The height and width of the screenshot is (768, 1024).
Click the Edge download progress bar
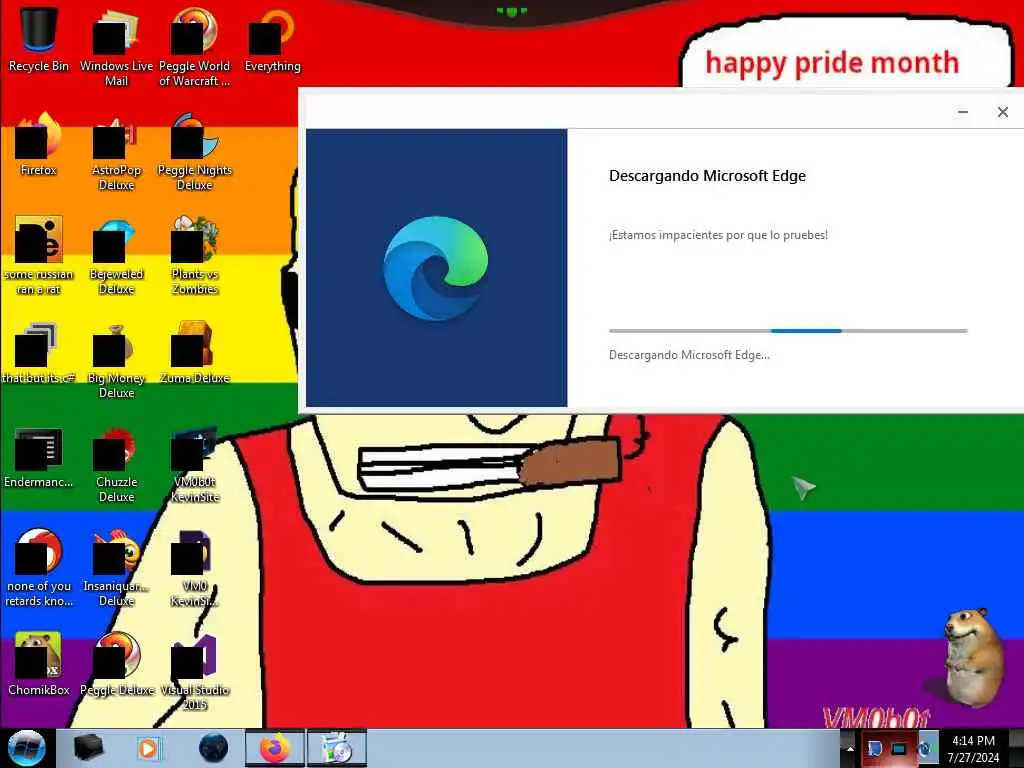(x=788, y=331)
